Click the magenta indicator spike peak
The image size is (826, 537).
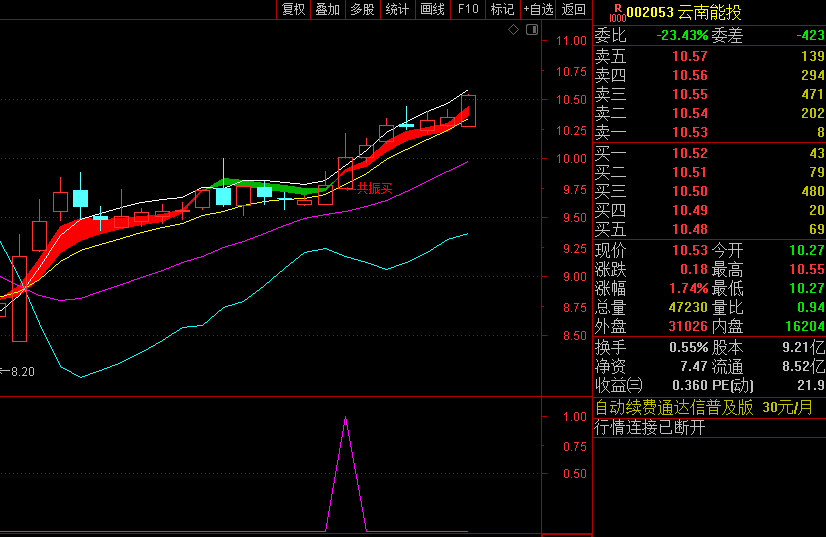coord(346,417)
